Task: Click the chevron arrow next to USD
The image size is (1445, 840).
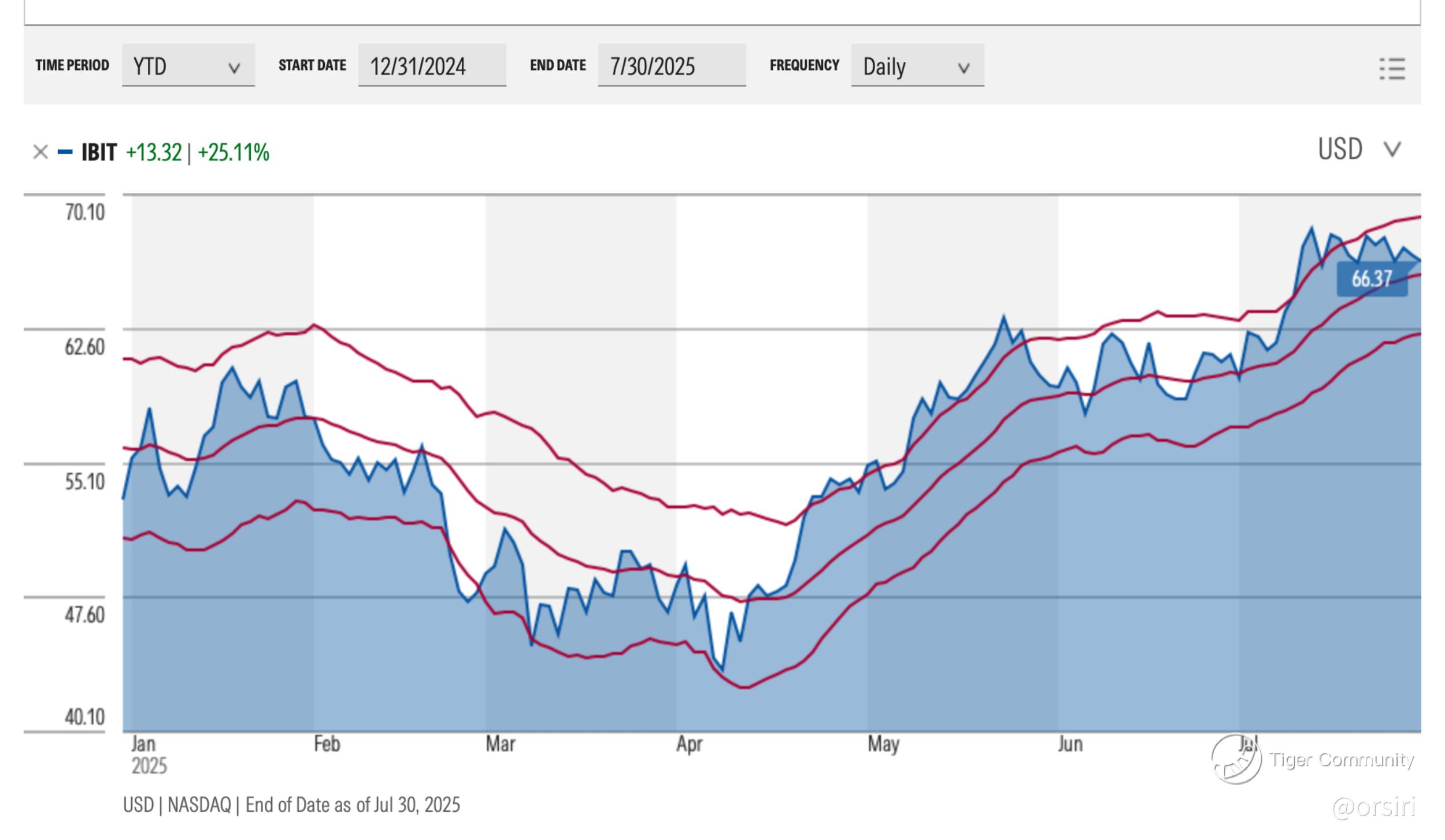Action: coord(1392,150)
